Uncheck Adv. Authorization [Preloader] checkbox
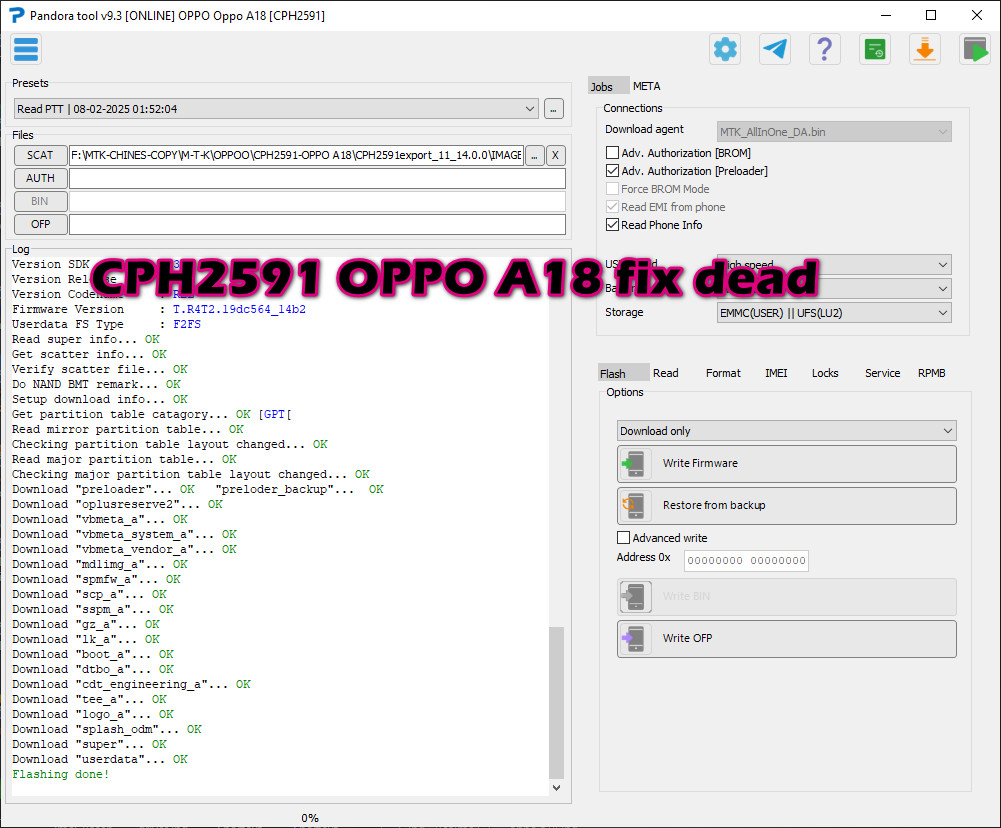Screen dimensions: 1001x828 pyautogui.click(x=612, y=170)
